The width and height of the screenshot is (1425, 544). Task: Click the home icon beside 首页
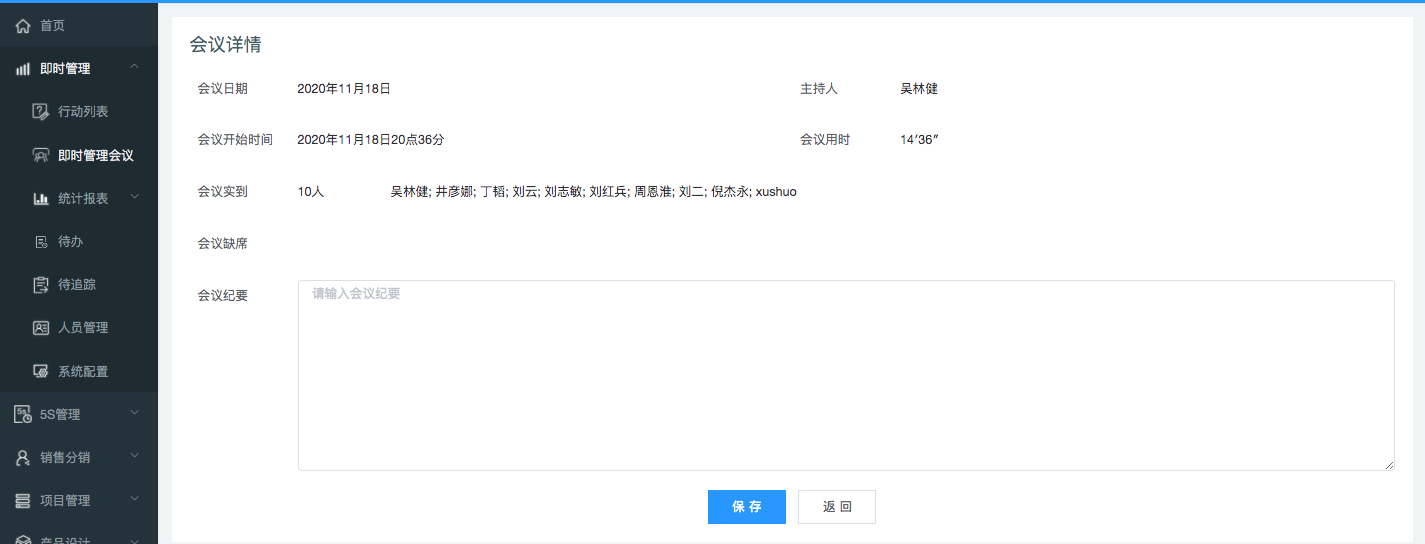(x=23, y=26)
